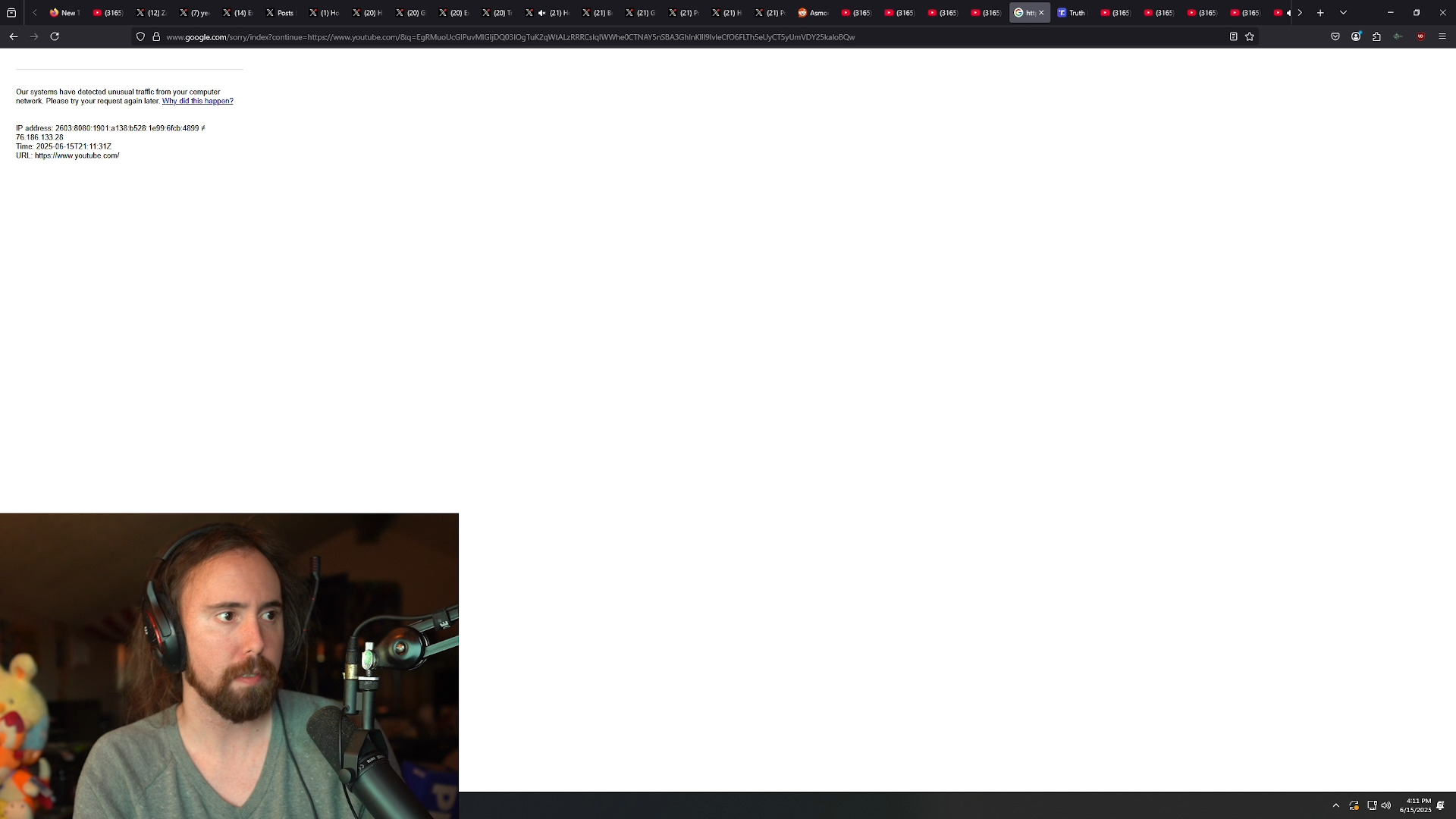Viewport: 1456px width, 819px height.
Task: Open the extensions puzzle-piece panel
Action: [x=1376, y=36]
